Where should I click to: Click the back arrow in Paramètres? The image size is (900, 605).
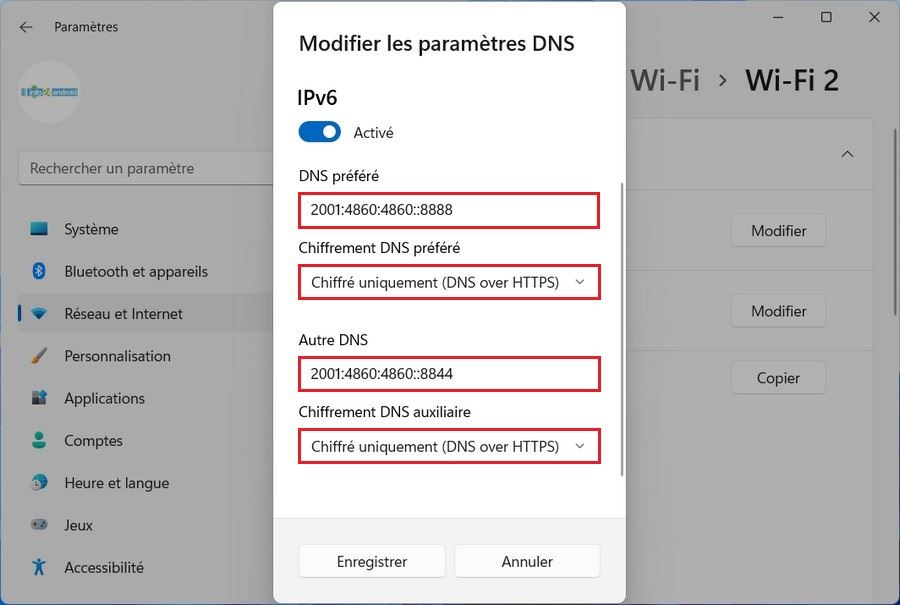pyautogui.click(x=25, y=27)
